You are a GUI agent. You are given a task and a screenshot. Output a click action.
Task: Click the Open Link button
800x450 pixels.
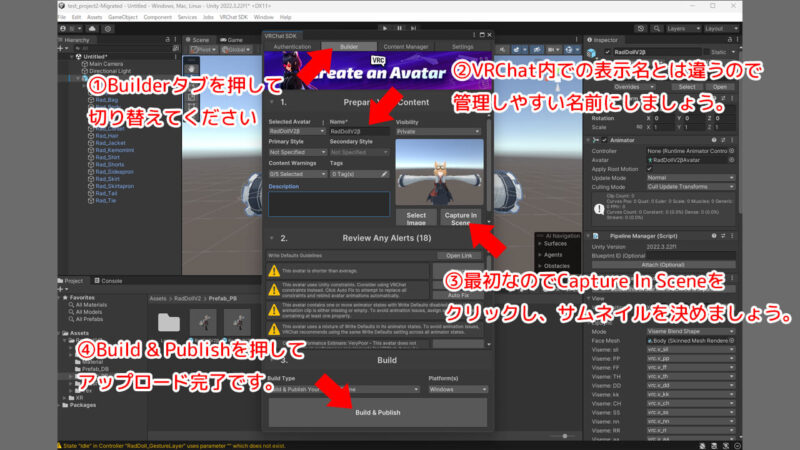[x=459, y=256]
